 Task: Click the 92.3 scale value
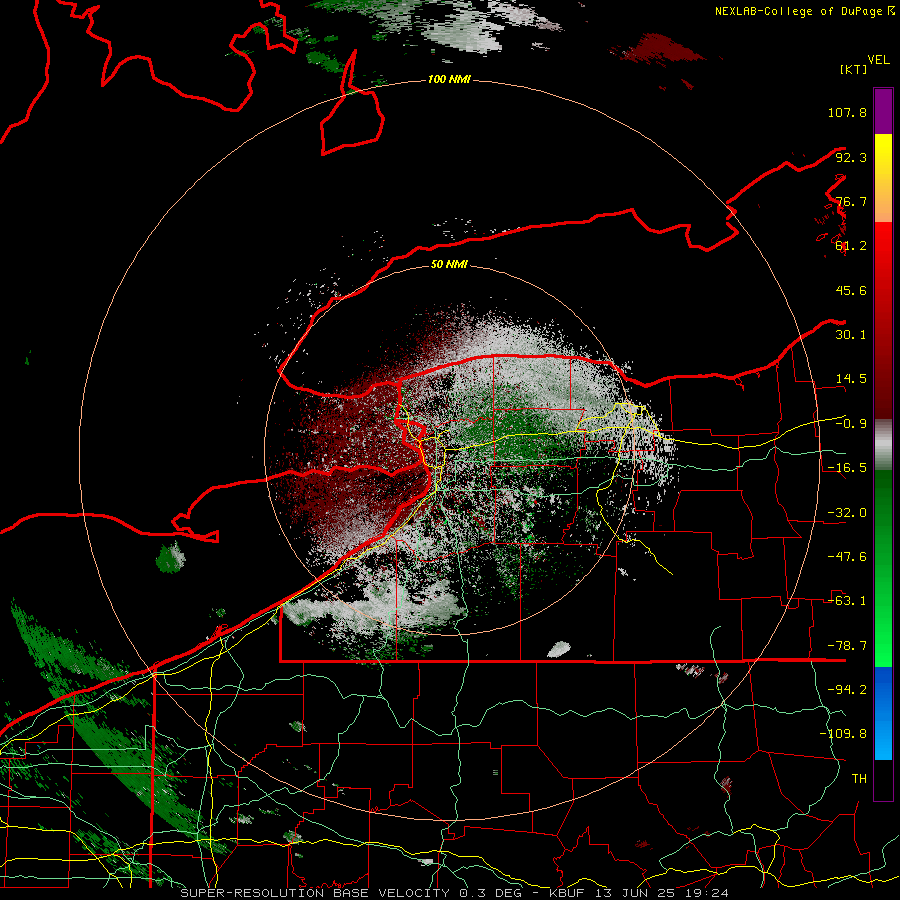(851, 157)
